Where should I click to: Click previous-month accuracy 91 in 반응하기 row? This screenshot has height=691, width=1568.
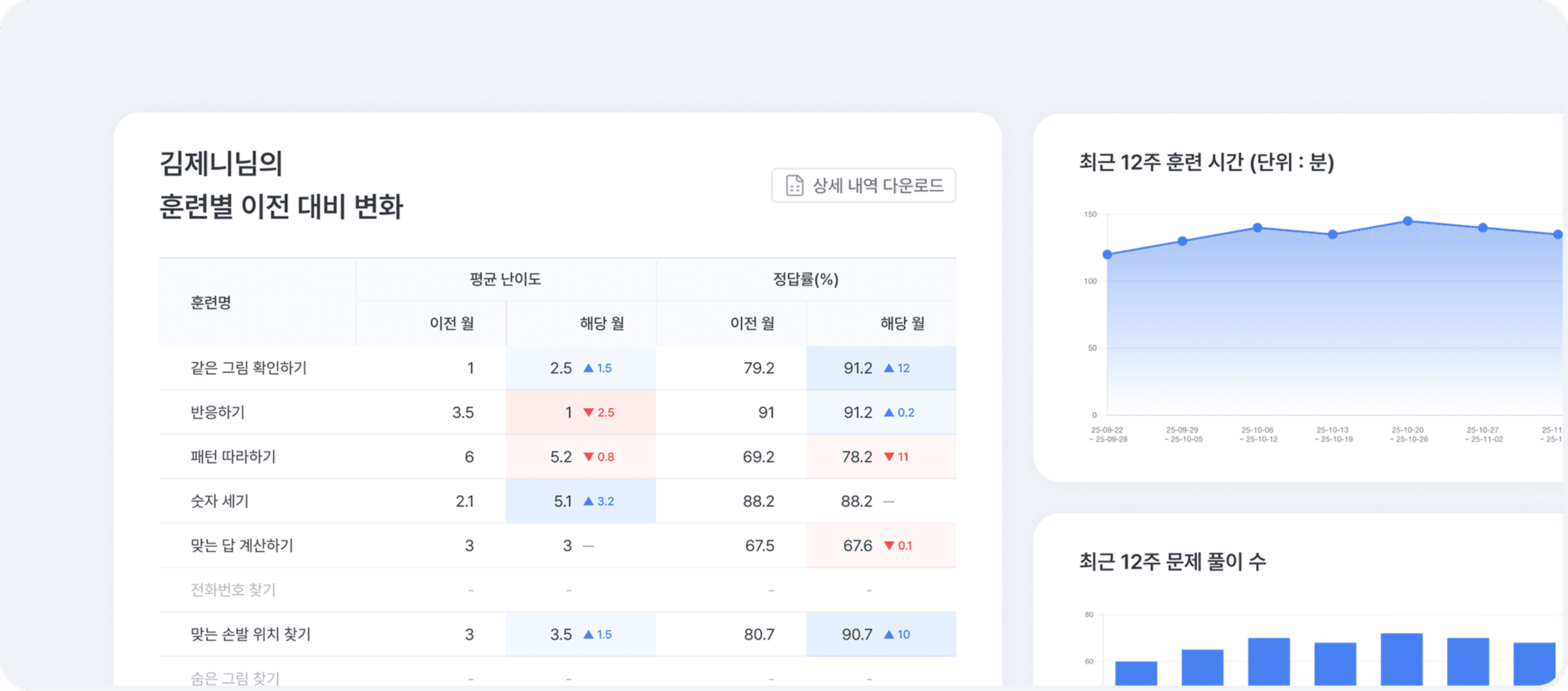pyautogui.click(x=766, y=413)
